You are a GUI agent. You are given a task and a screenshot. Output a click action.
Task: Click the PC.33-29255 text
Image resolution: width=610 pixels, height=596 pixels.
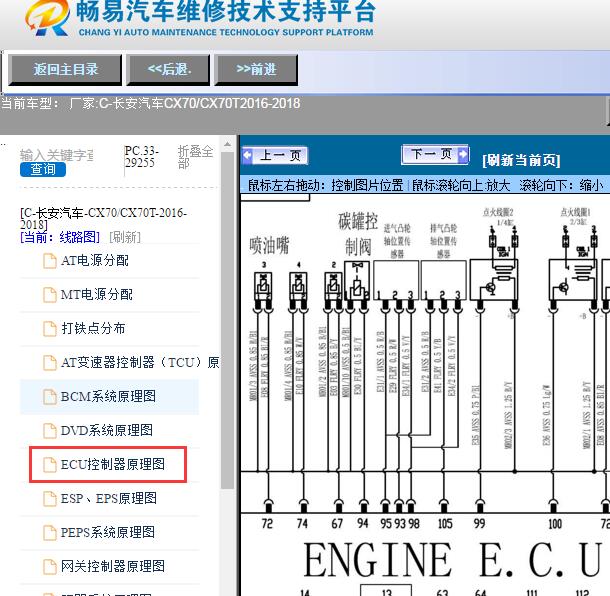point(142,157)
